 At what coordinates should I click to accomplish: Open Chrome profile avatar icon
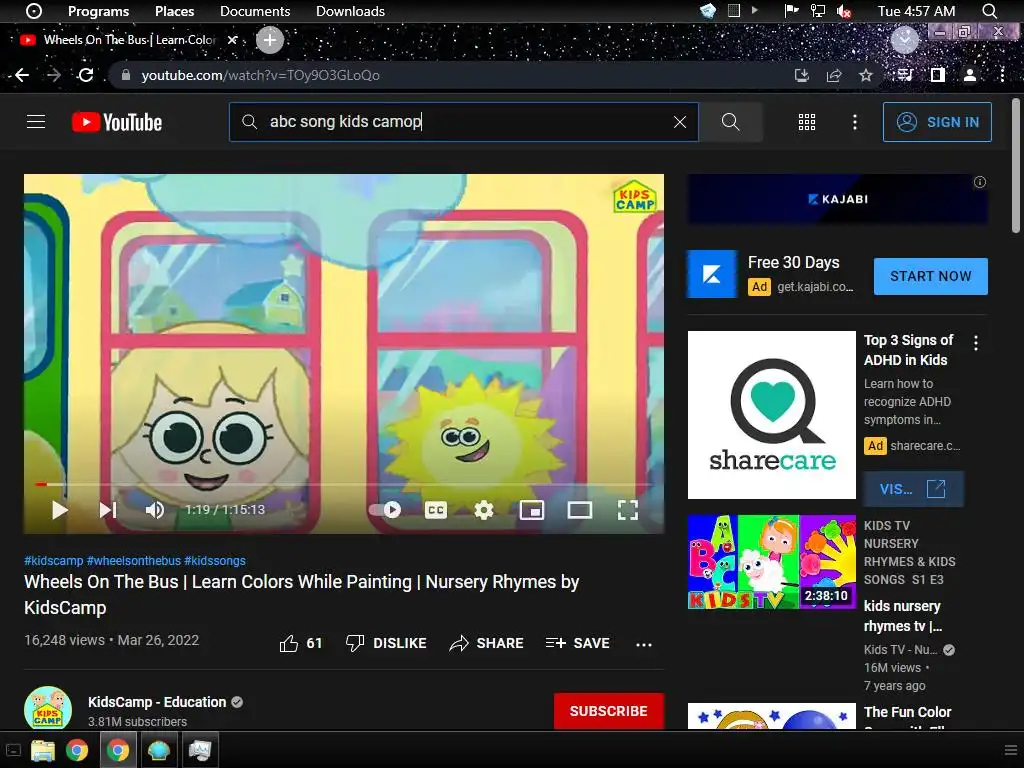970,75
